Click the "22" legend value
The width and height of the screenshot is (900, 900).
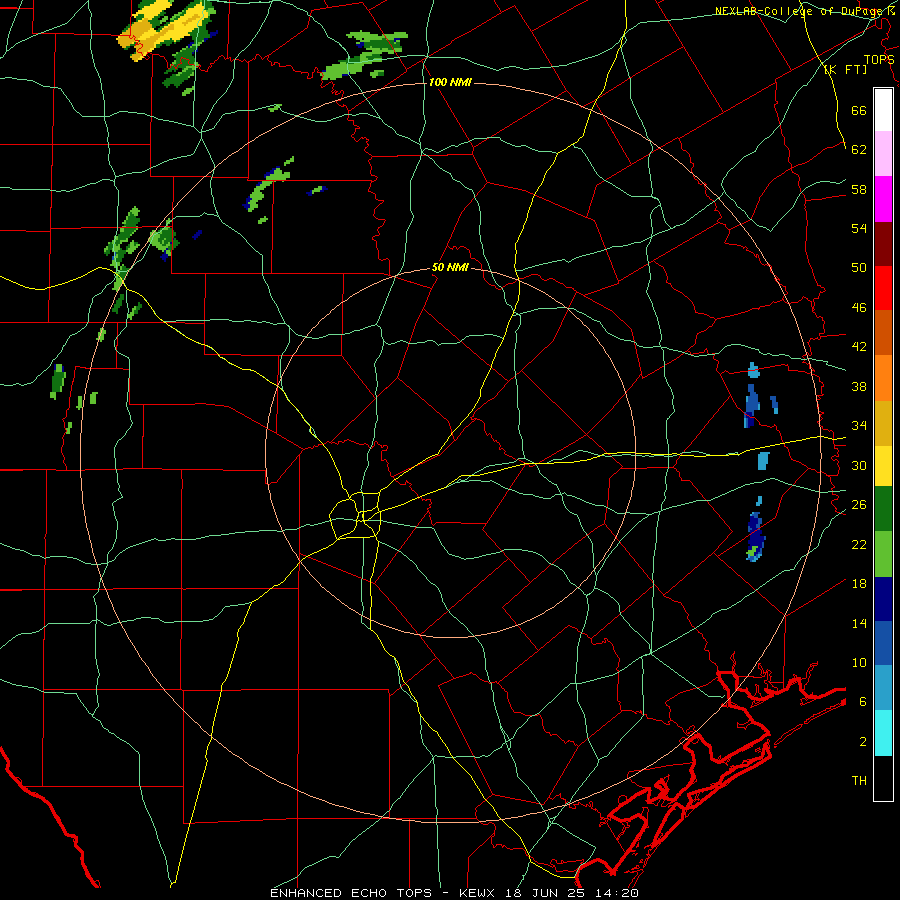[859, 544]
